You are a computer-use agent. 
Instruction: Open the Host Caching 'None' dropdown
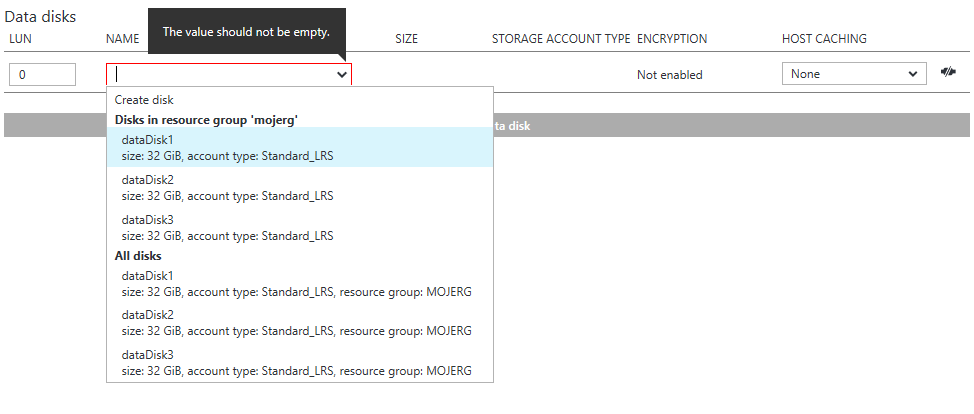(853, 74)
